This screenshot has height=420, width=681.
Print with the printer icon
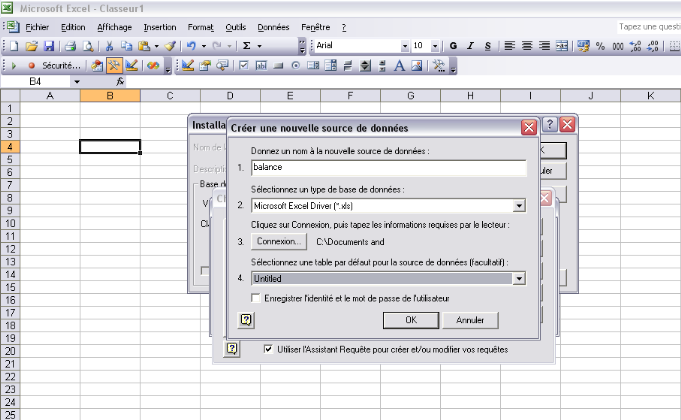click(x=70, y=46)
